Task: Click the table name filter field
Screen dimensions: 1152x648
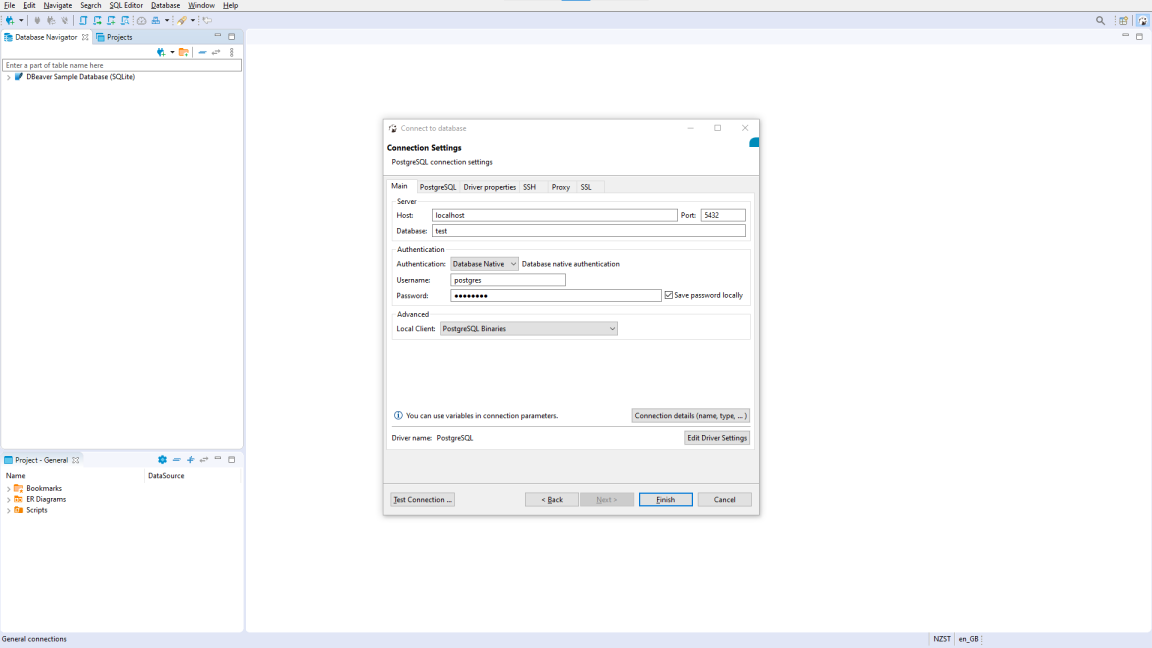Action: [122, 65]
